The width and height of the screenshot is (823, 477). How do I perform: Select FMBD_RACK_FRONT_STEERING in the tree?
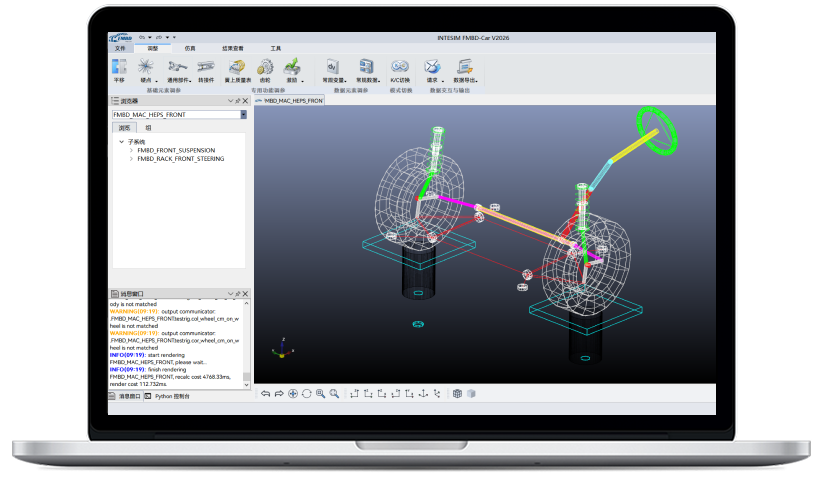[181, 158]
